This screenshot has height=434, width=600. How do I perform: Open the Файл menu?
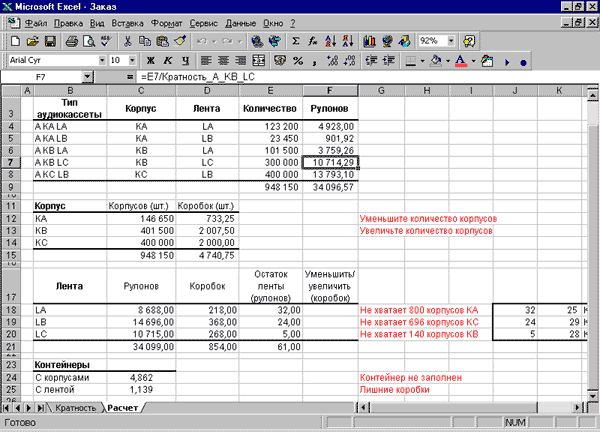pyautogui.click(x=36, y=23)
